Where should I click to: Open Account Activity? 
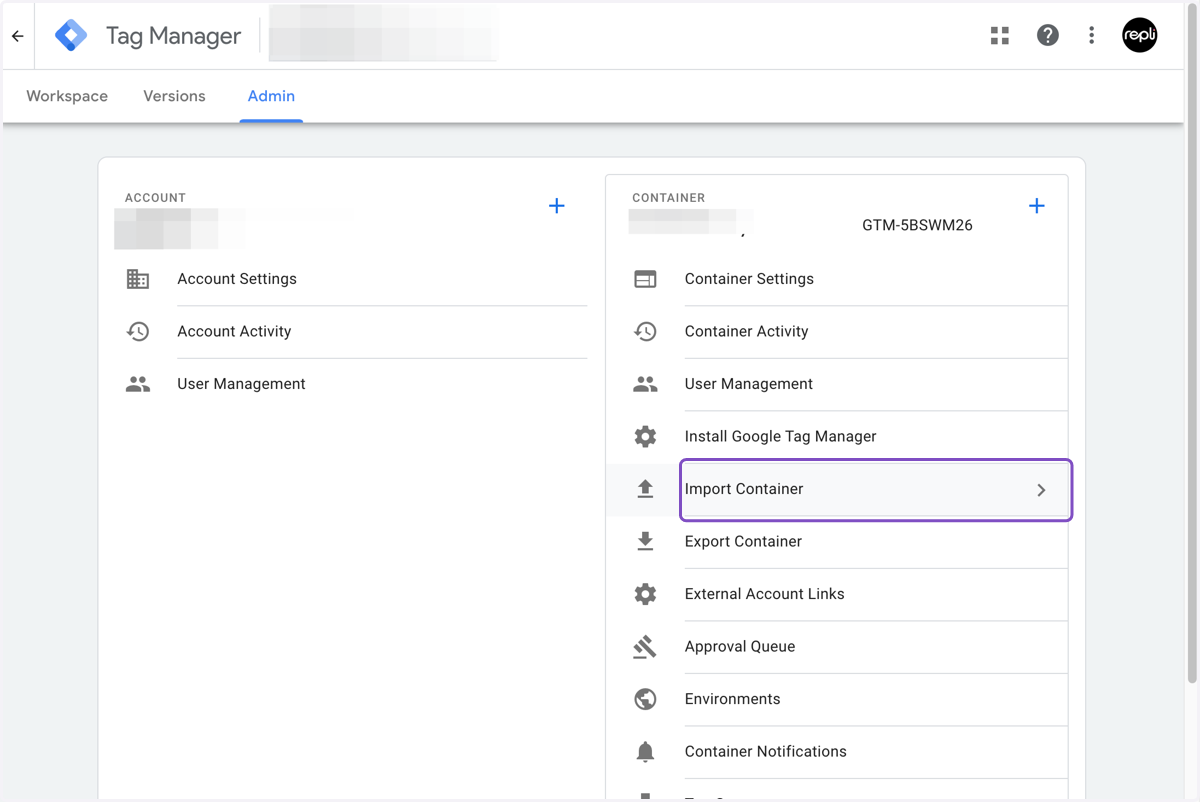(234, 331)
